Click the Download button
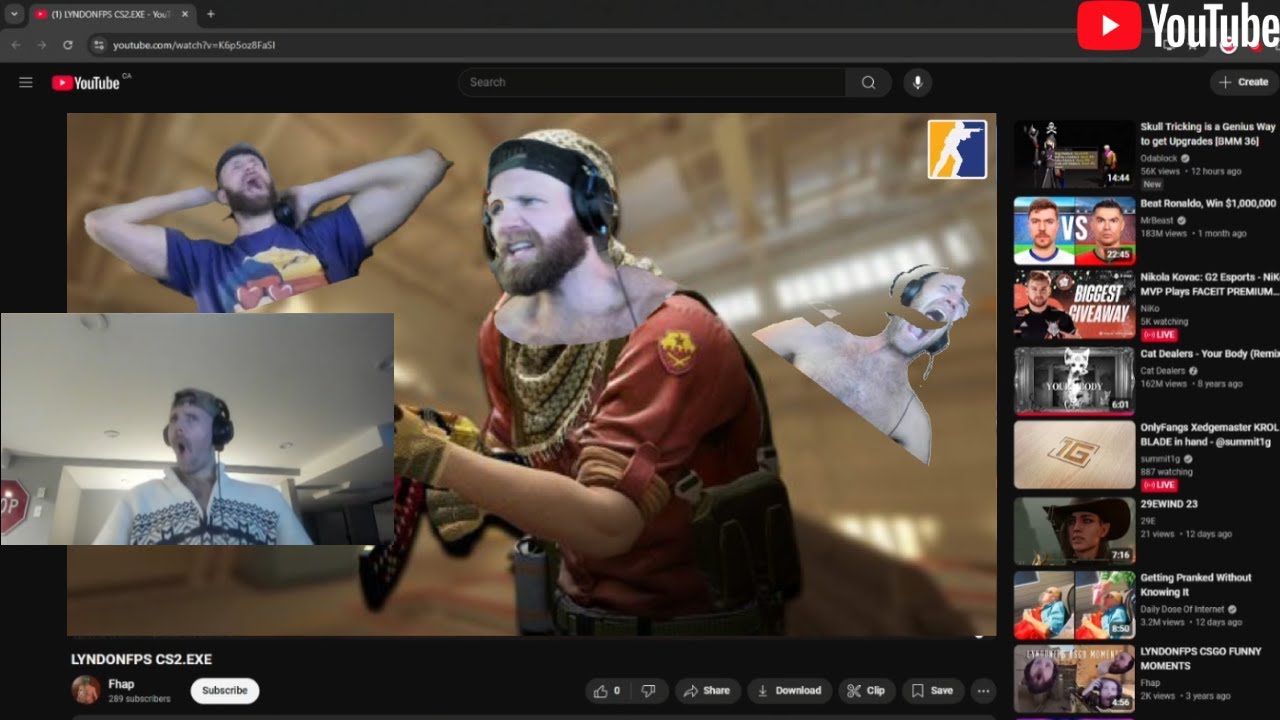Image resolution: width=1280 pixels, height=720 pixels. [x=789, y=690]
